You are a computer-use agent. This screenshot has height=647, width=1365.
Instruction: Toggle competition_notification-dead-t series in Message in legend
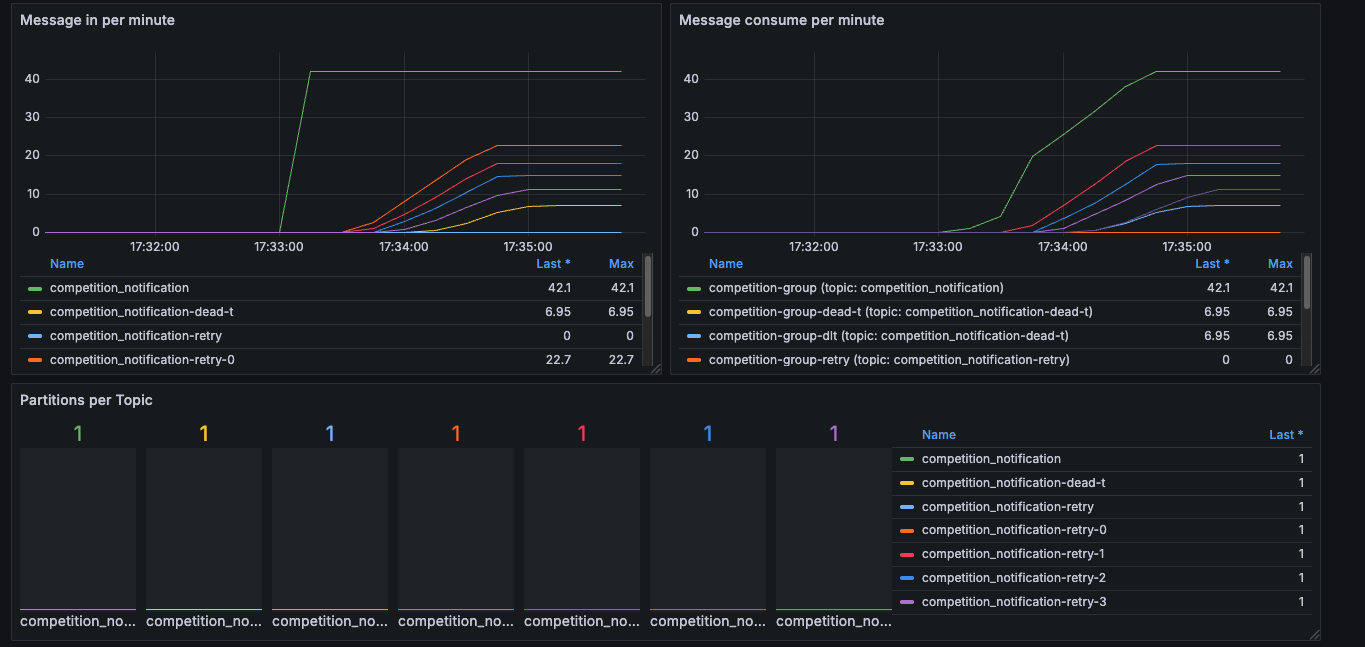click(x=141, y=312)
